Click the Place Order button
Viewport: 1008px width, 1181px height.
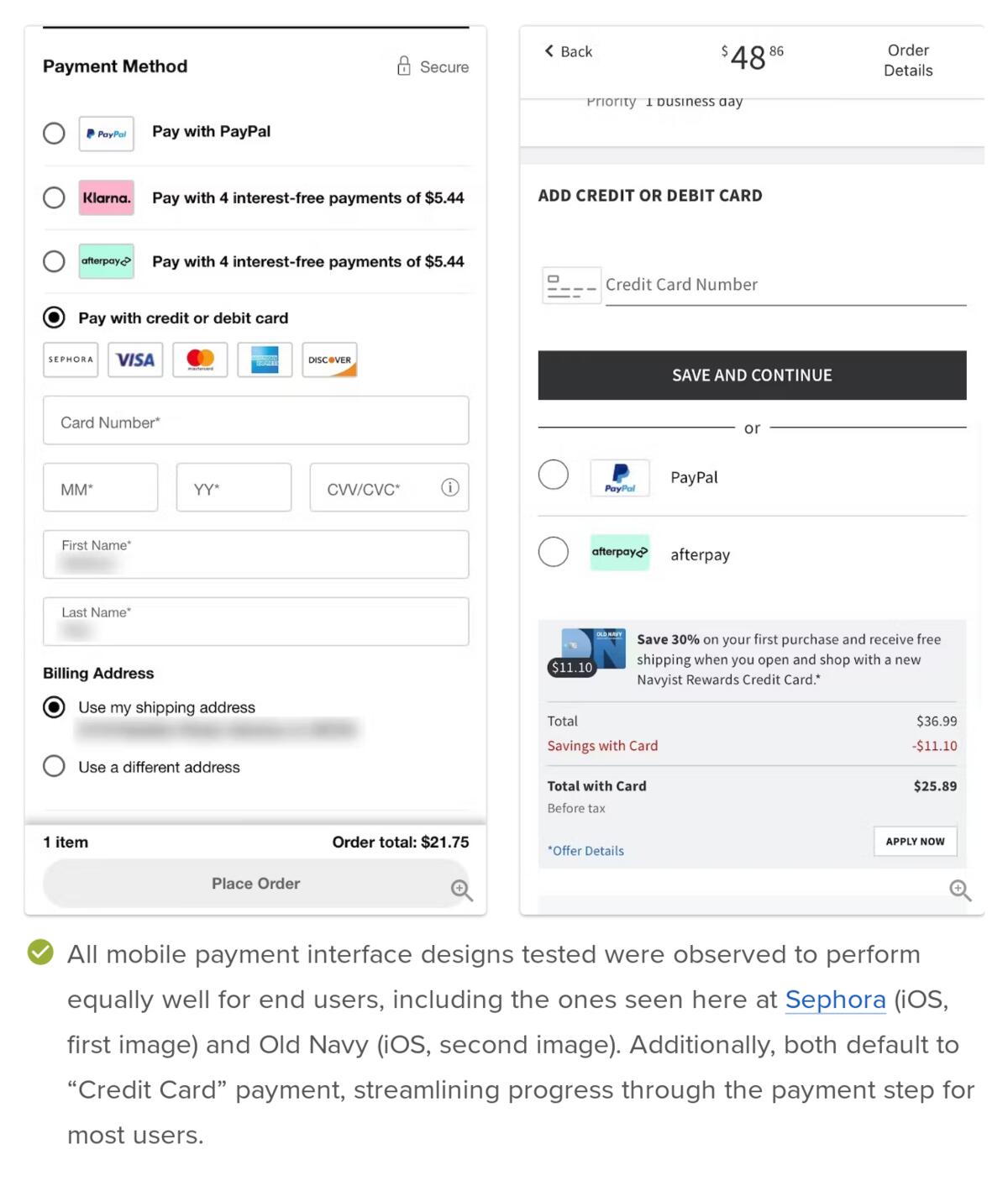(255, 884)
